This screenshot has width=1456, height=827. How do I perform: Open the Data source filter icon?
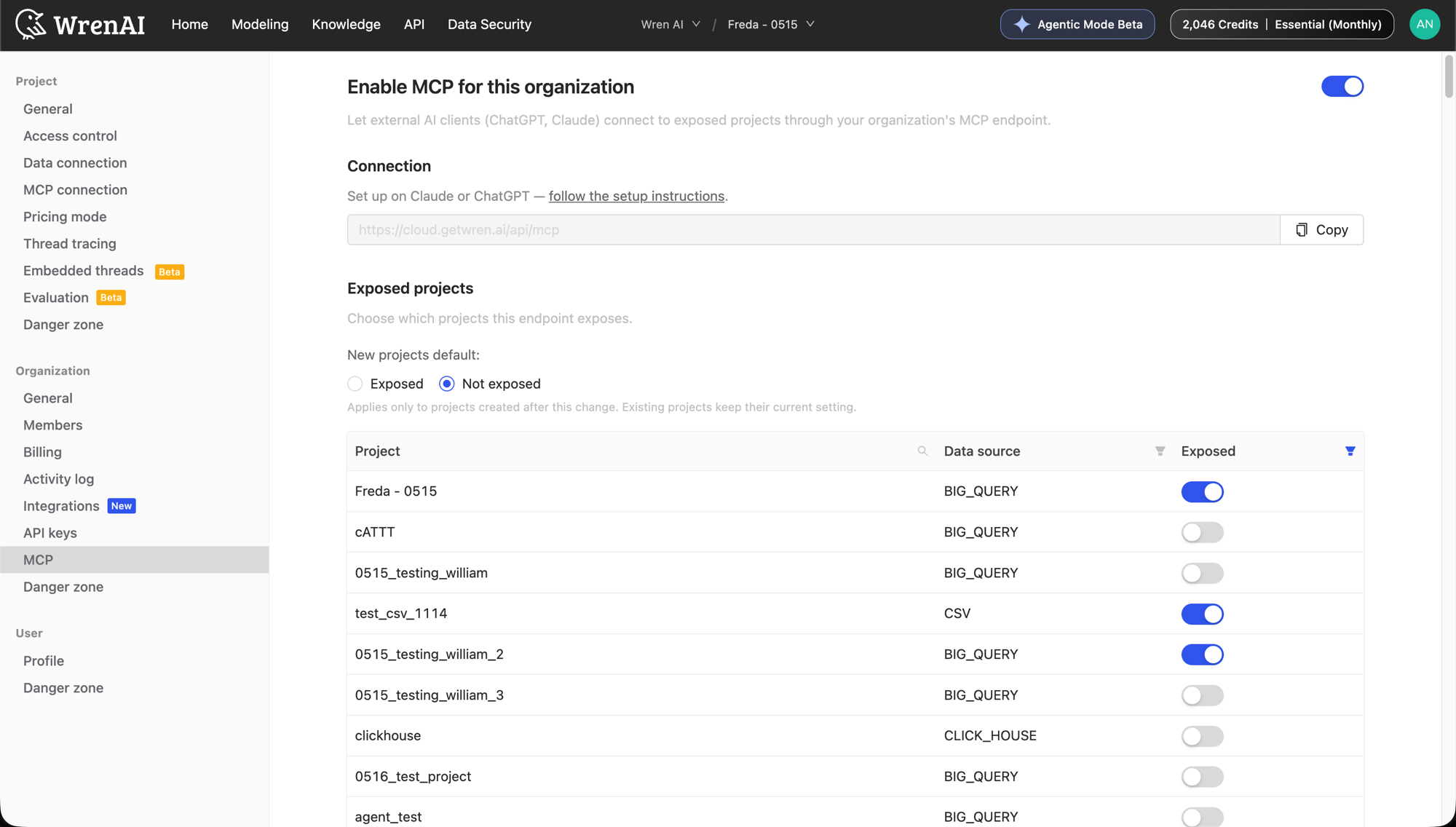pyautogui.click(x=1160, y=451)
